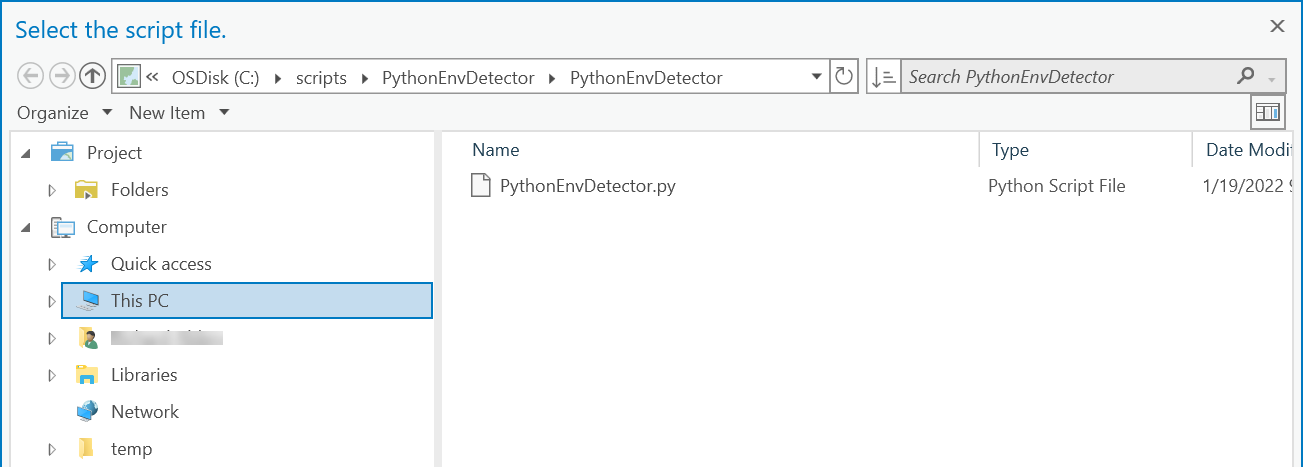This screenshot has width=1303, height=467.
Task: Open the New Item dropdown menu
Action: click(179, 113)
